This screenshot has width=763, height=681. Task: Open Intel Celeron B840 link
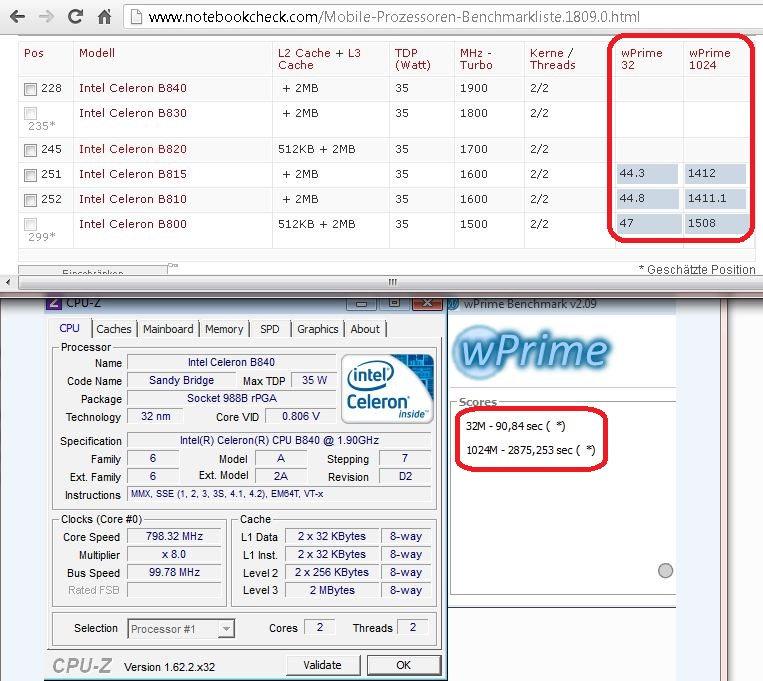[133, 88]
